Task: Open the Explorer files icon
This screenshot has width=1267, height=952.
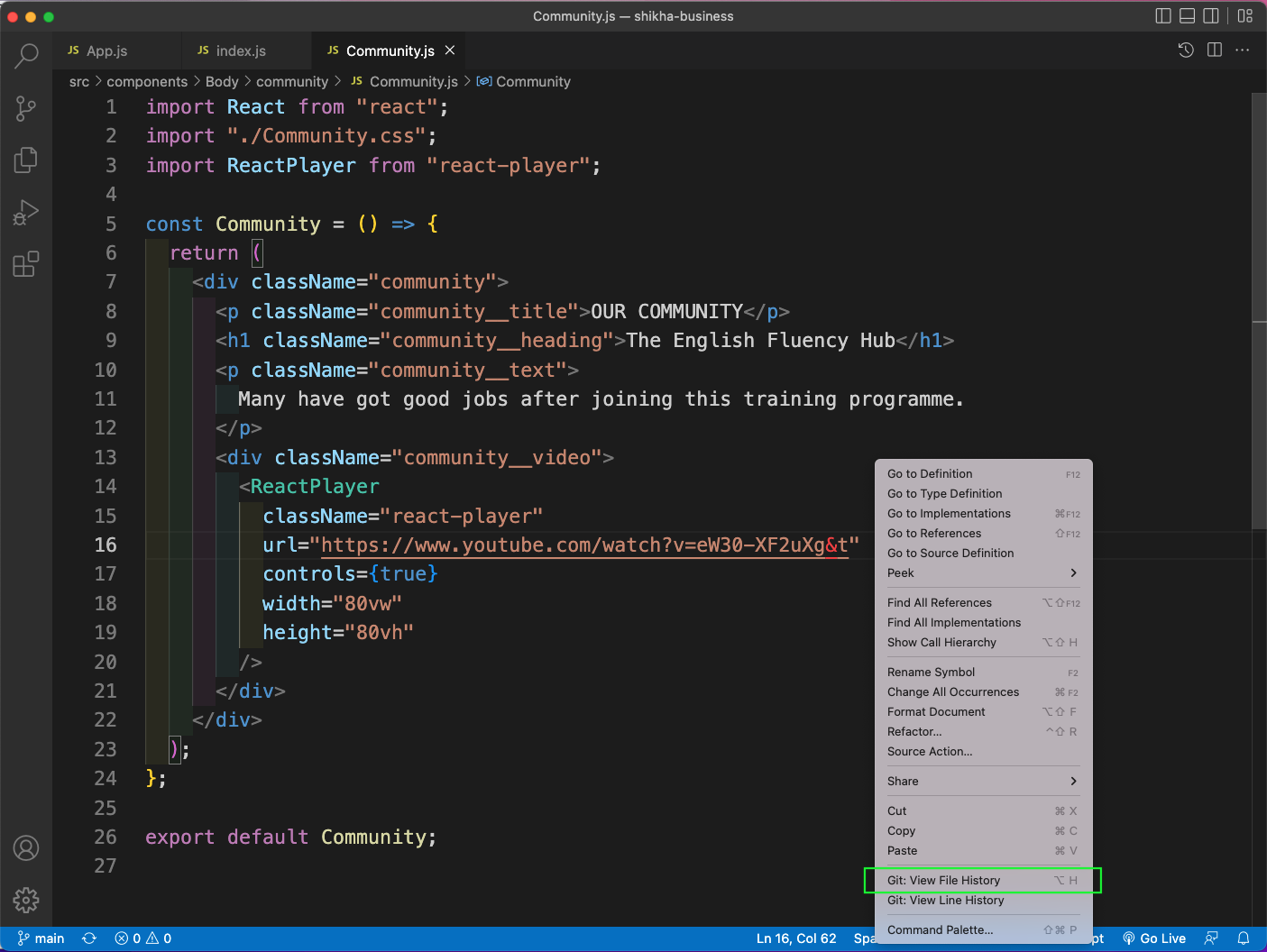Action: click(26, 160)
